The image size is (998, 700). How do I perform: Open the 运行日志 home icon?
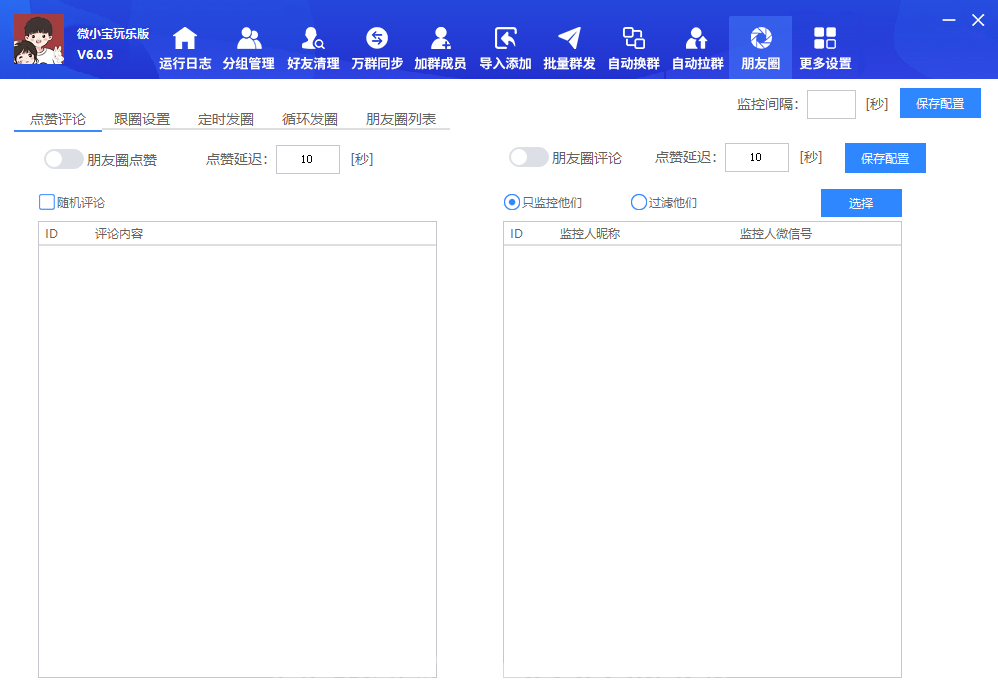[x=185, y=39]
